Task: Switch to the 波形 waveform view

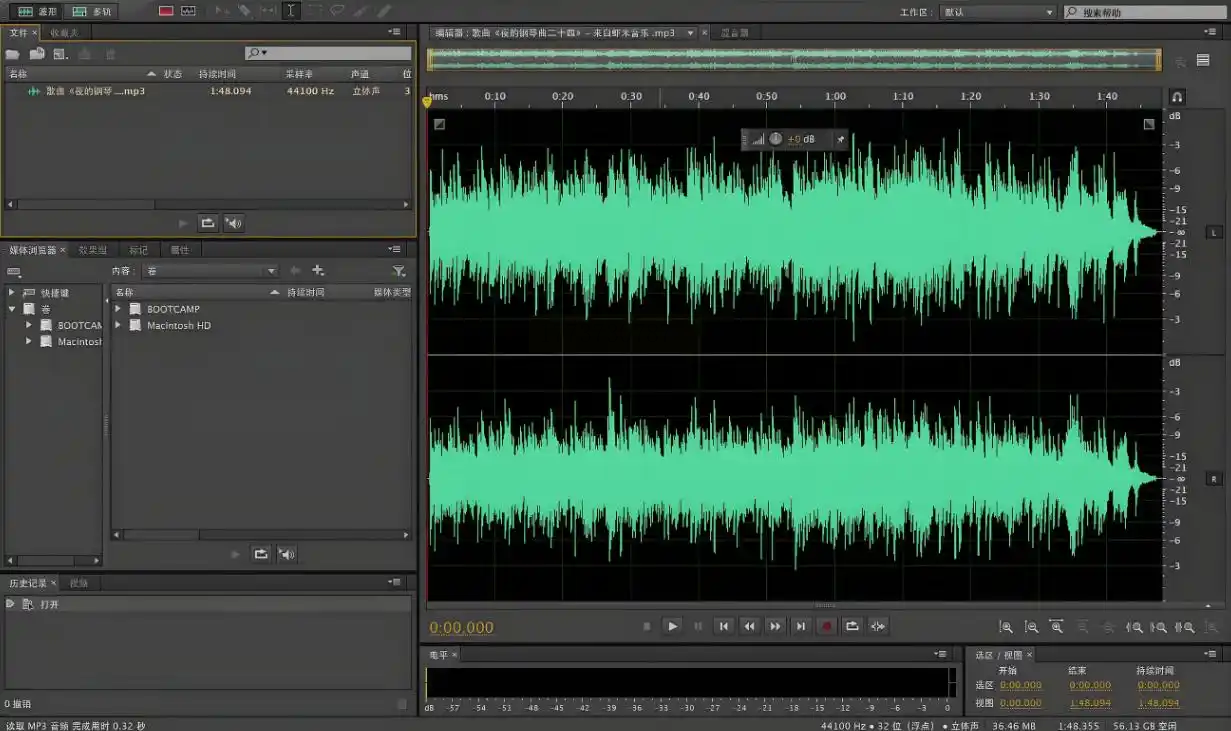Action: point(38,12)
